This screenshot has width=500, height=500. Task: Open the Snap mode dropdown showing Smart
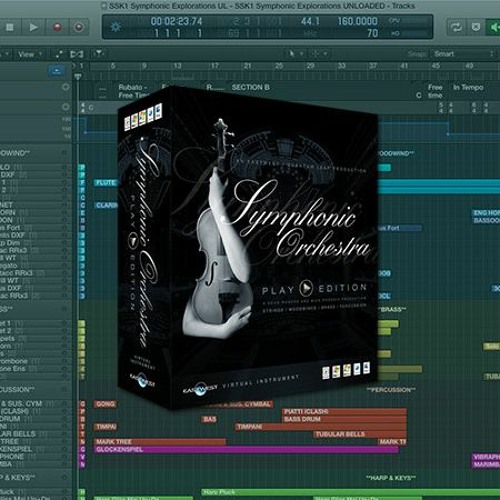click(463, 54)
